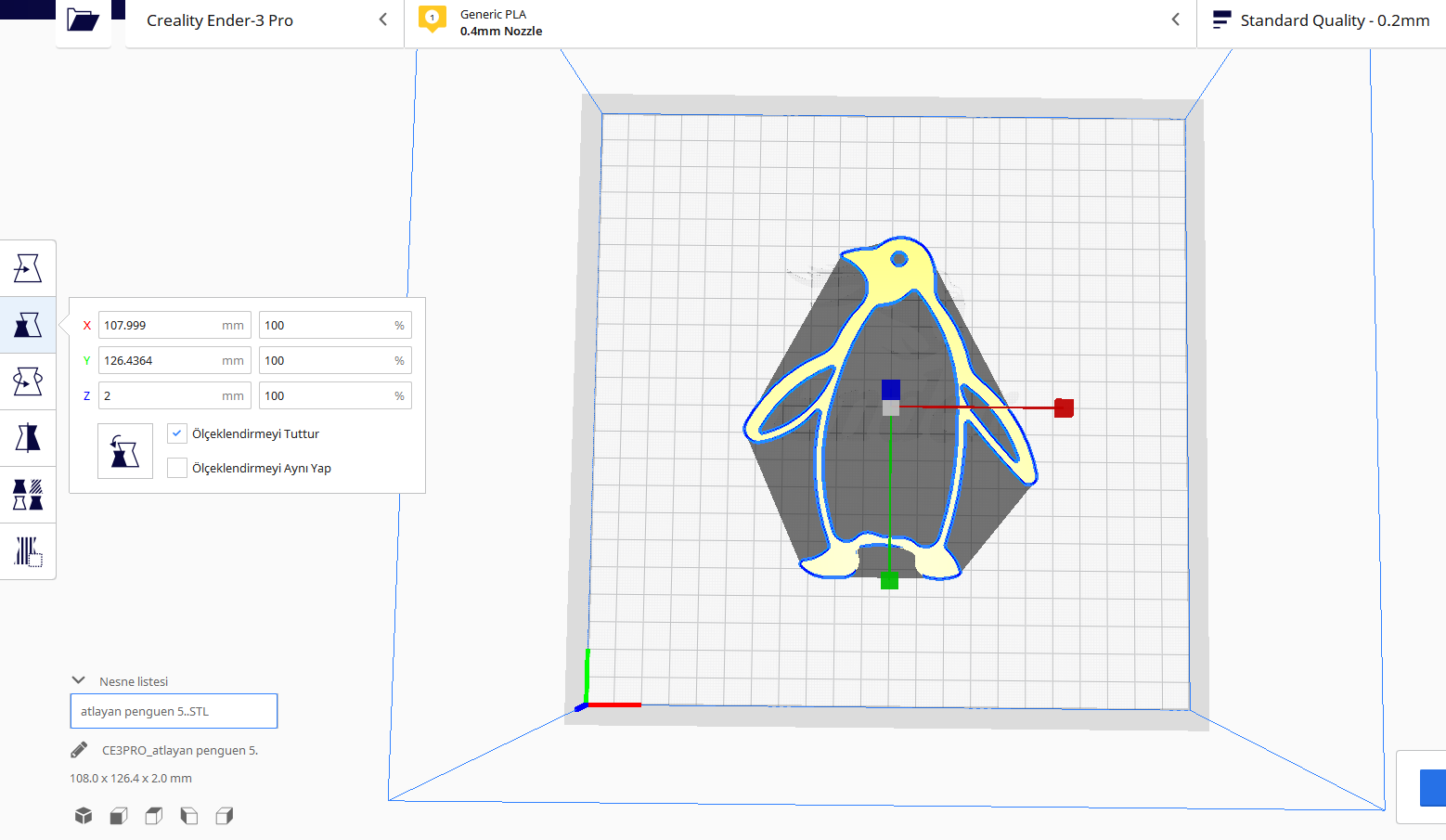Open Per Model Settings tool
The image size is (1446, 840).
point(28,495)
